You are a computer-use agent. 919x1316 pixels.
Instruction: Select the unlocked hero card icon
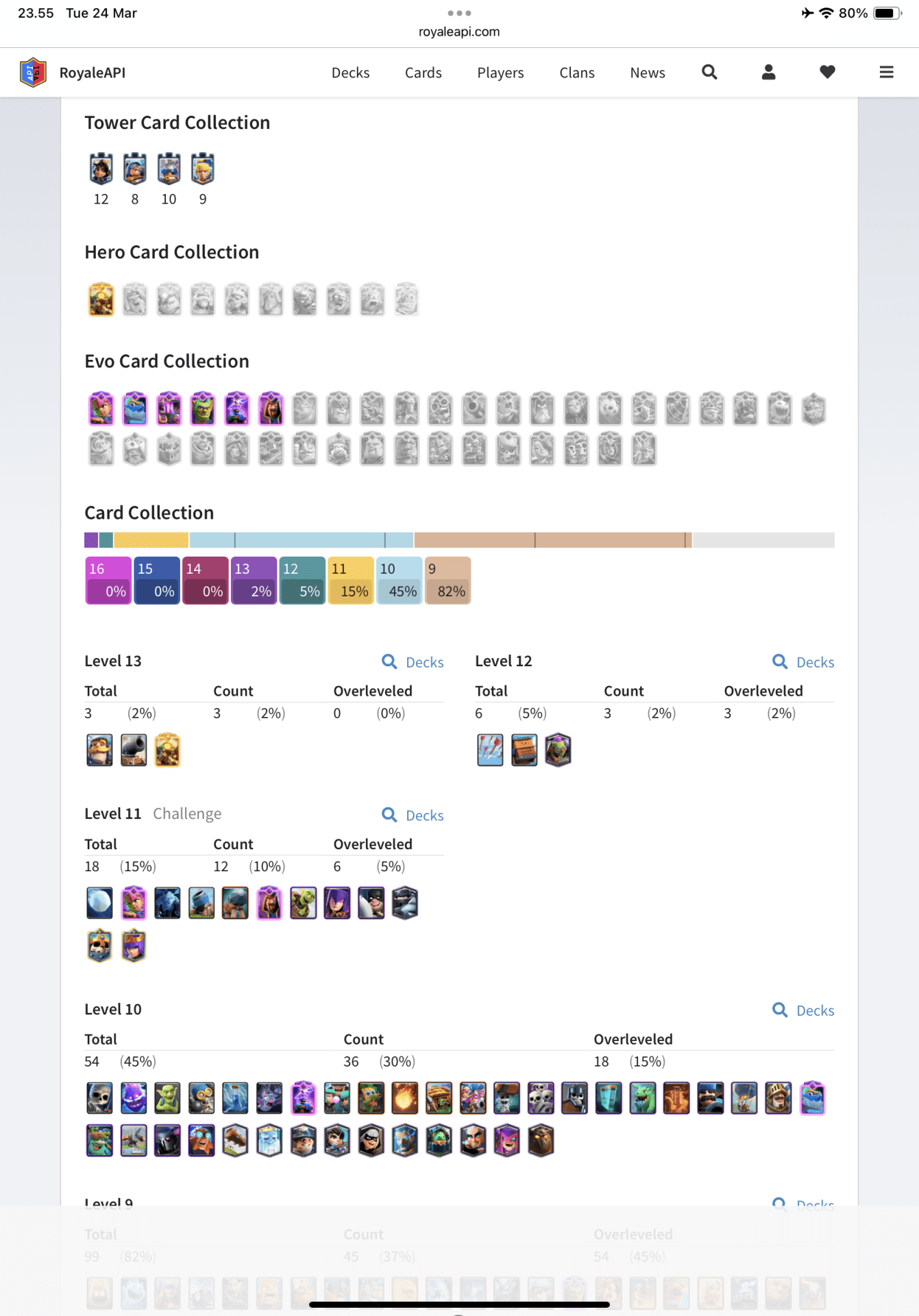pyautogui.click(x=101, y=300)
